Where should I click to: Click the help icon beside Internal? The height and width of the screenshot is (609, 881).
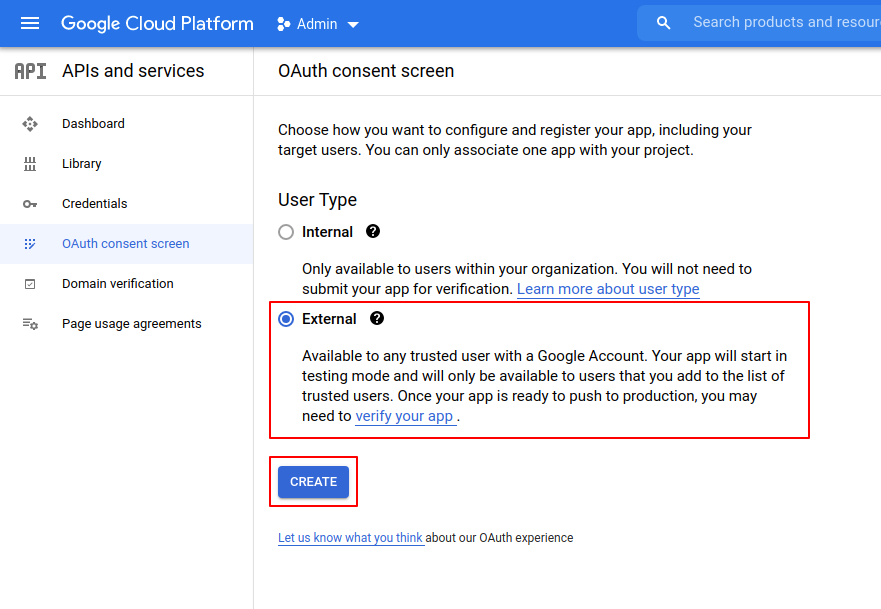point(373,231)
